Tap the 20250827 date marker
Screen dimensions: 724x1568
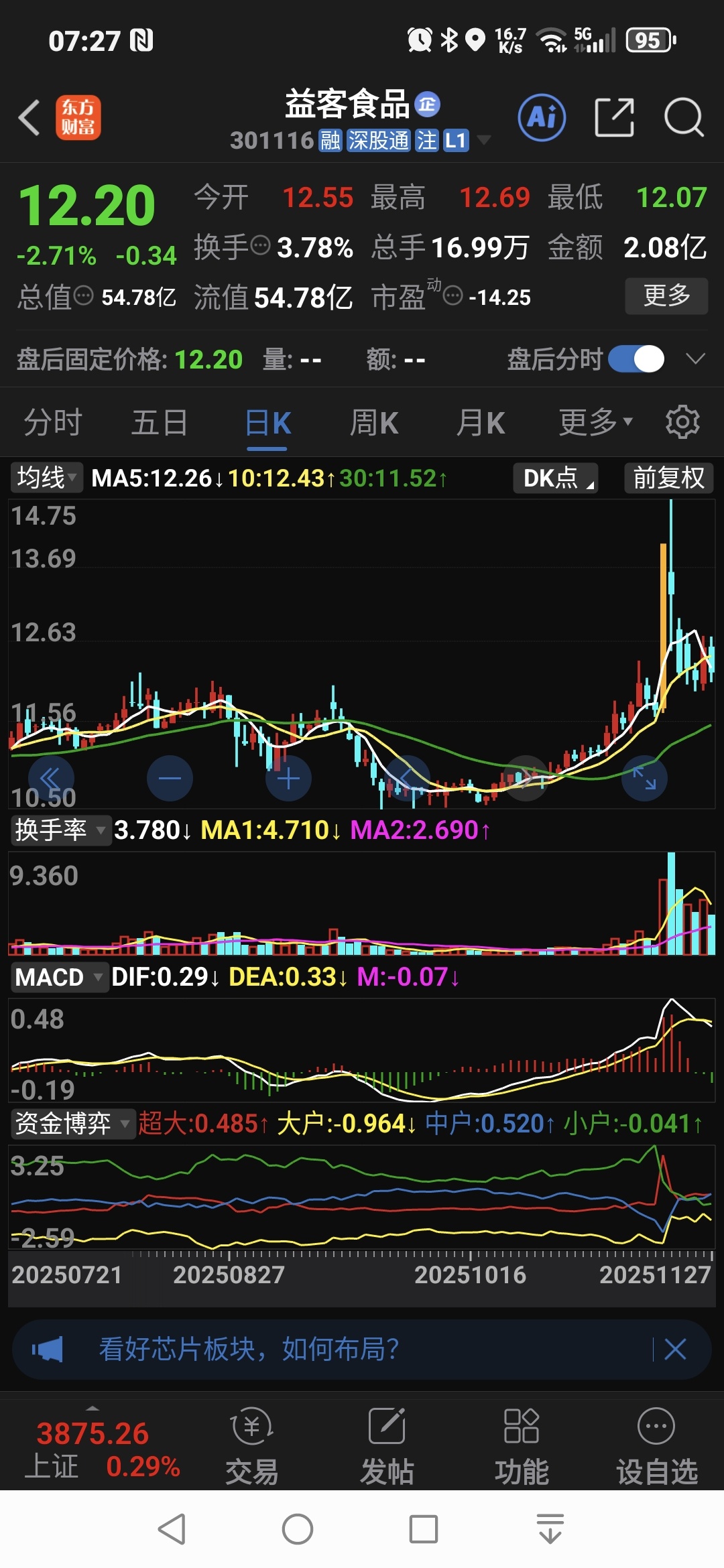coord(229,1275)
